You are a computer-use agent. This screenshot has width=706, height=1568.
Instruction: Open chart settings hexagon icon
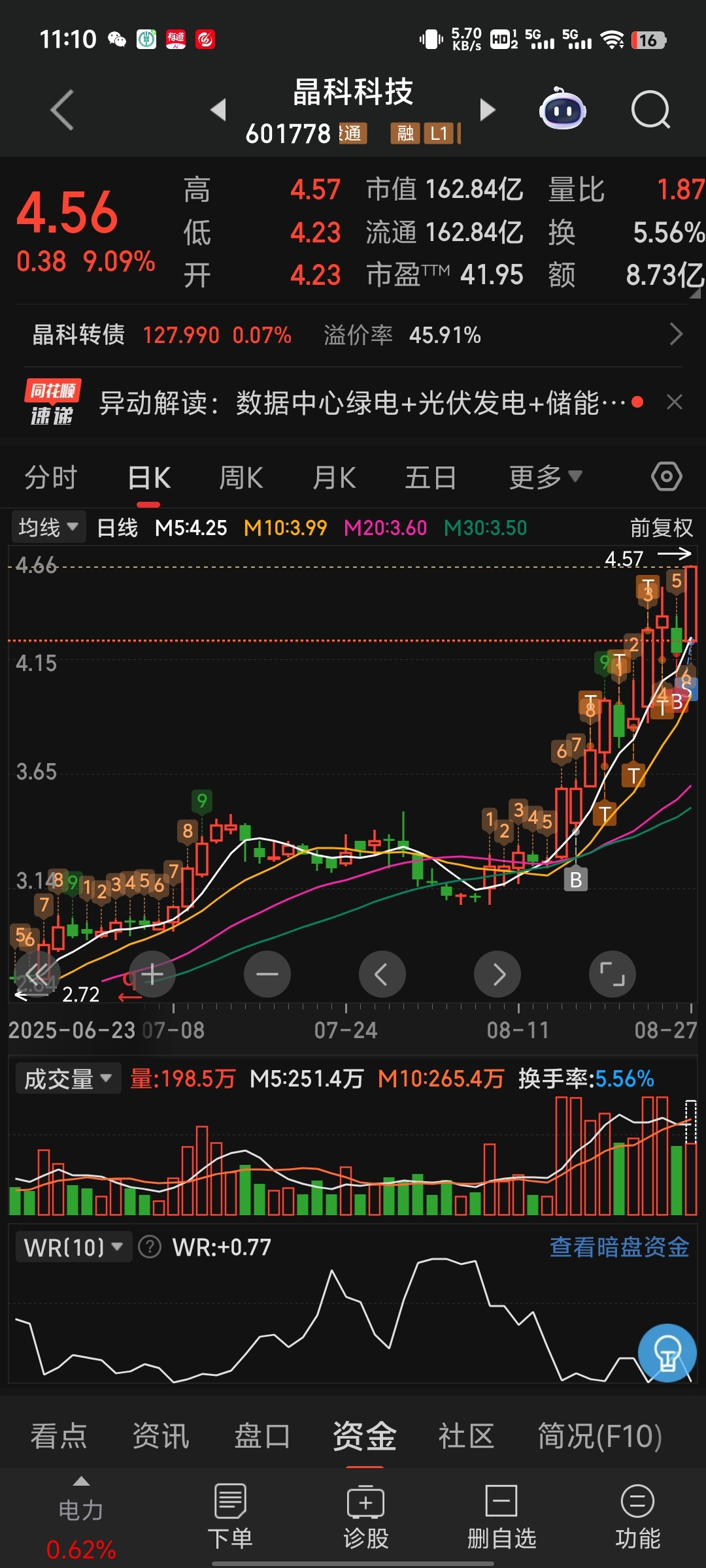tap(667, 476)
